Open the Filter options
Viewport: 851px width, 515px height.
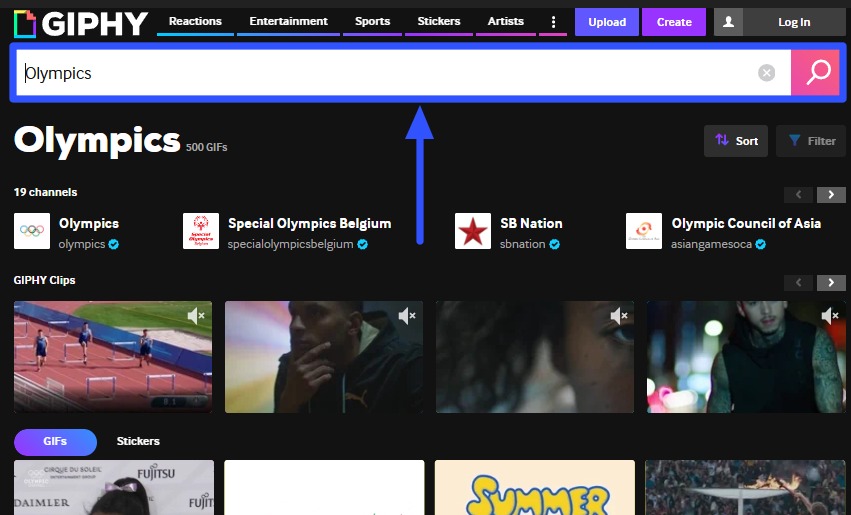(x=810, y=141)
